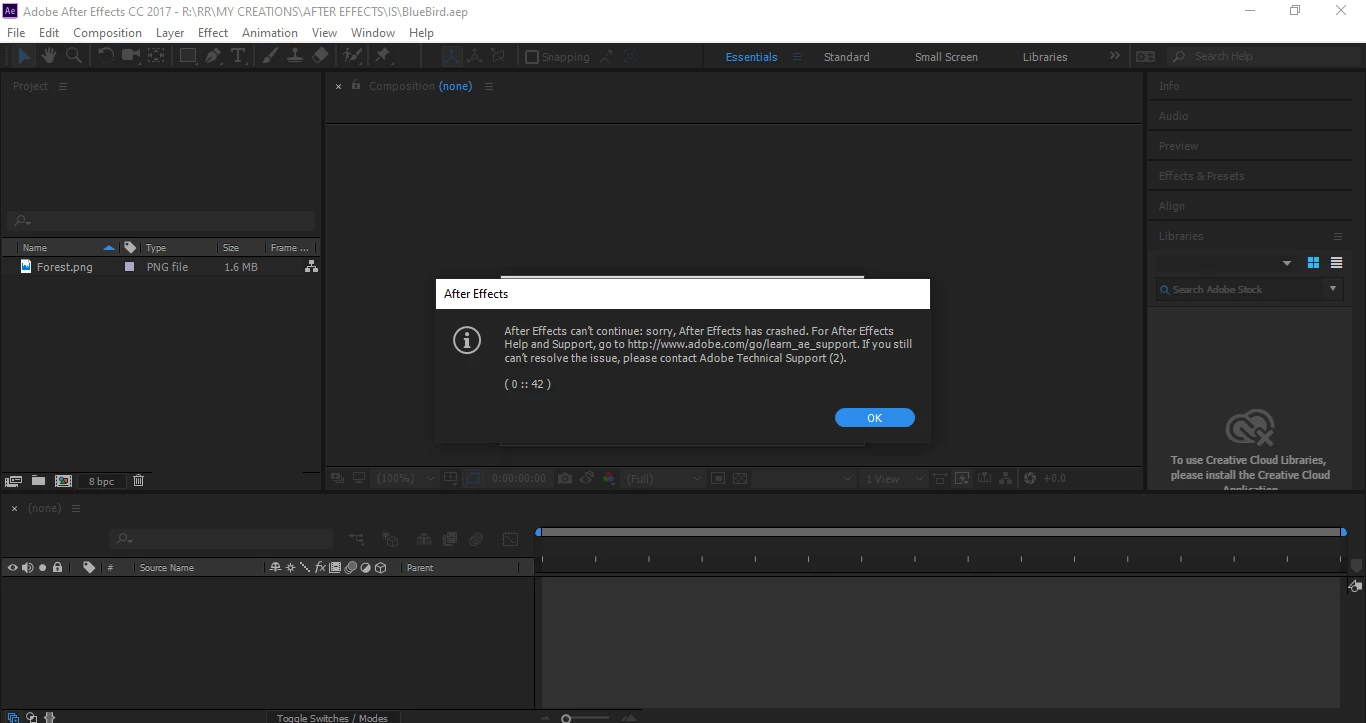1366x723 pixels.
Task: Select the Hand tool
Action: coord(48,56)
